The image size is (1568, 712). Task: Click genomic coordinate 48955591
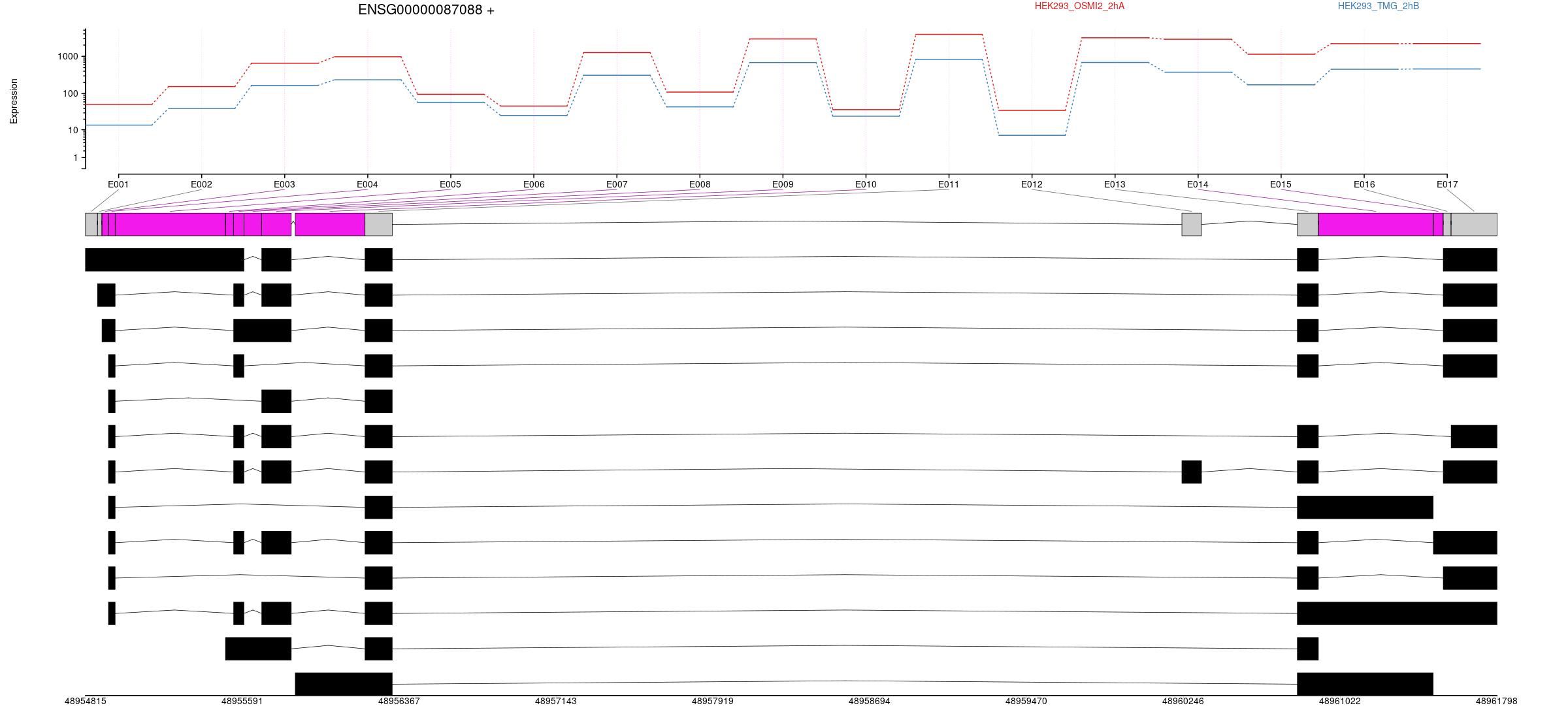pyautogui.click(x=242, y=701)
